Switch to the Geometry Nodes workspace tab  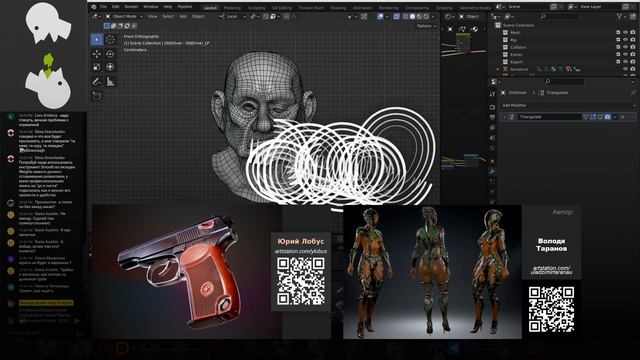click(475, 8)
